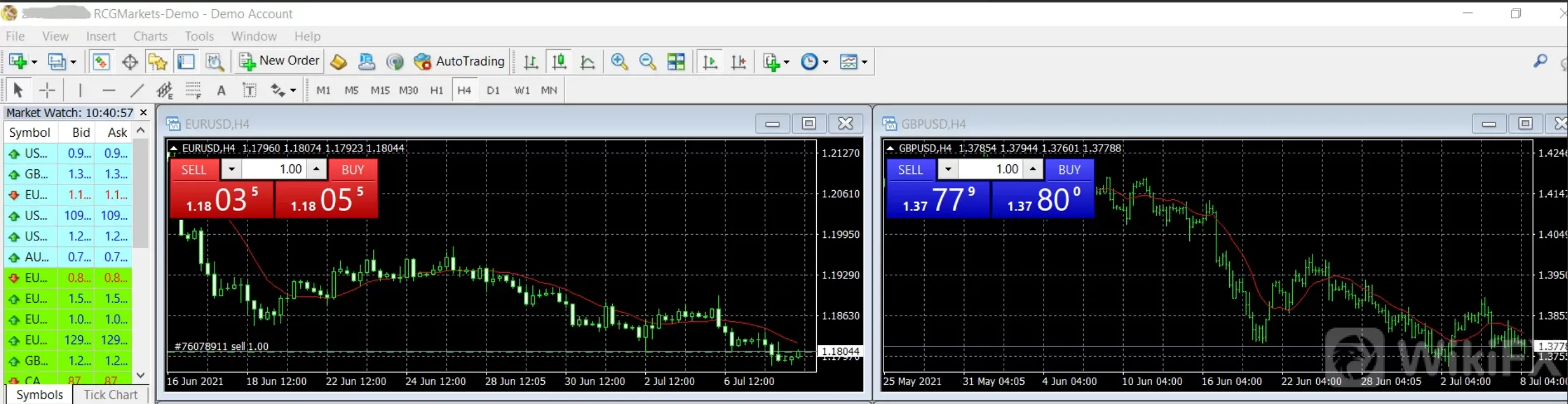Screen dimensions: 1568x404
Task: Decrease EURUSD trade volume with the down arrow
Action: point(231,169)
